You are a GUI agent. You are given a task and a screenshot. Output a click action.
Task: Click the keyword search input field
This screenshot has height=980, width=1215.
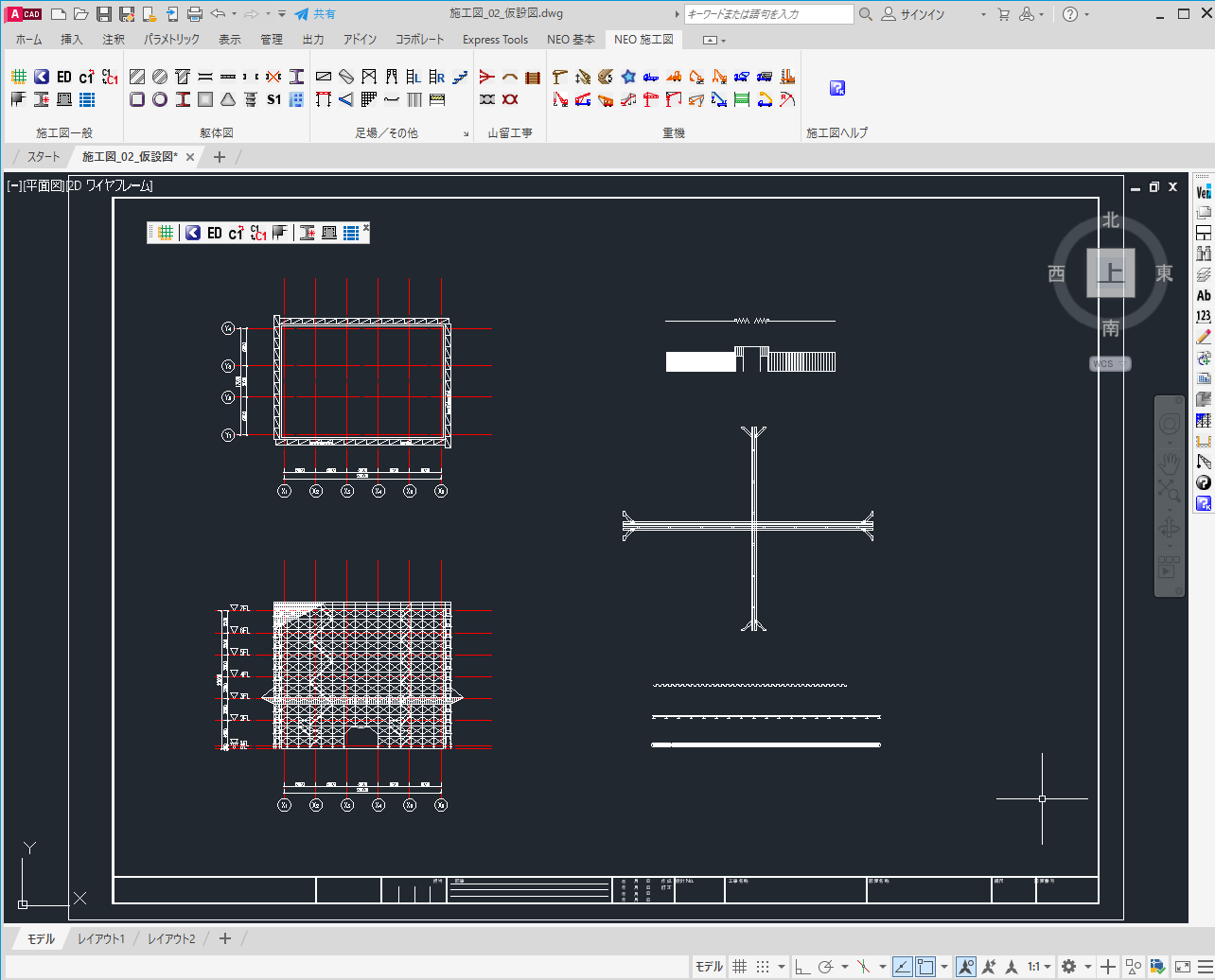pos(768,14)
